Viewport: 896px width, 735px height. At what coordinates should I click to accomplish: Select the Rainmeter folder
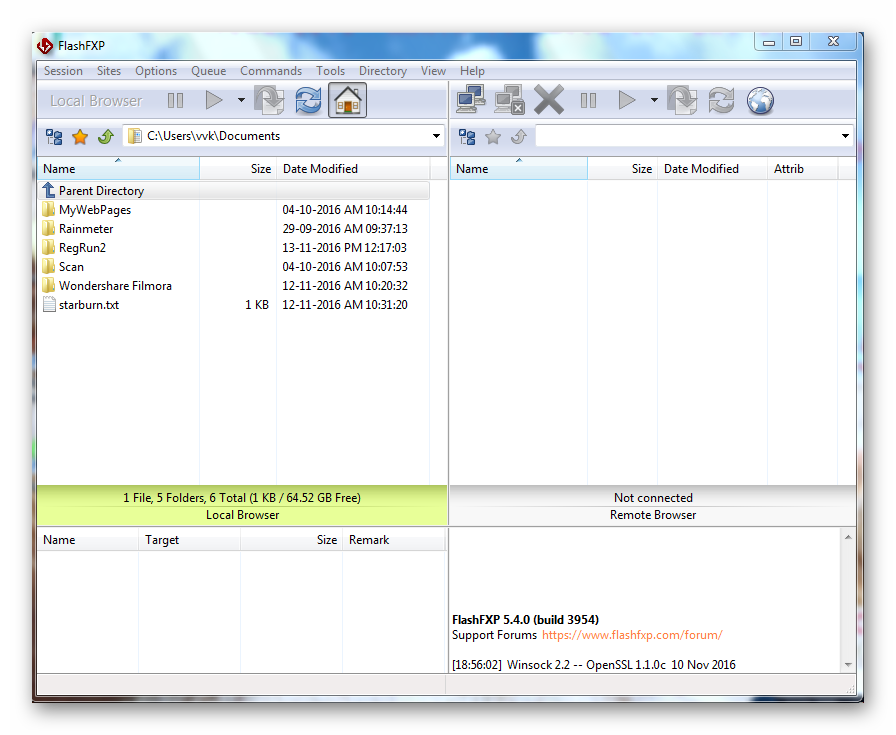[x=234, y=229]
